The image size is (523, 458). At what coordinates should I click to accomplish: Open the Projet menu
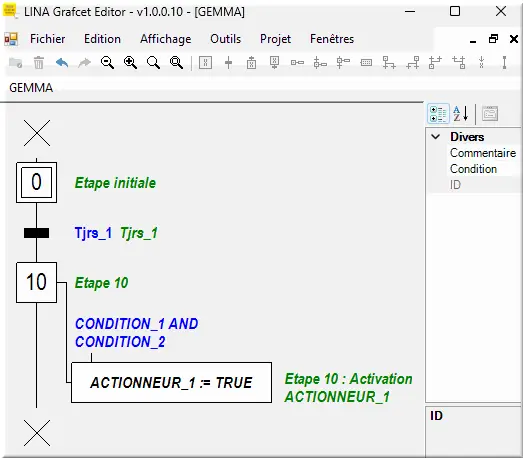click(276, 39)
